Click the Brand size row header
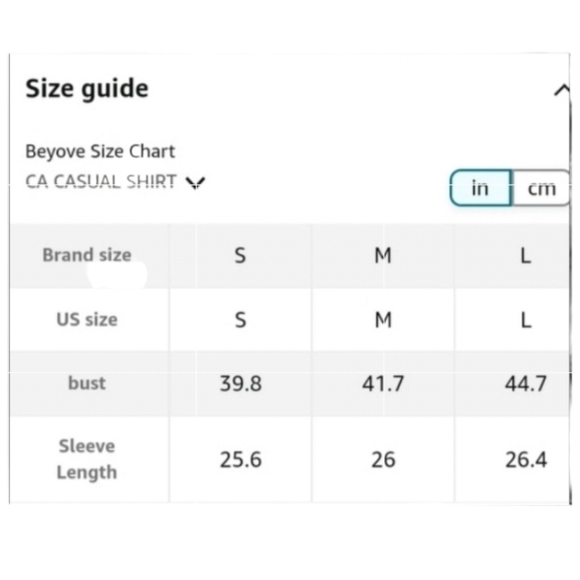 [87, 255]
